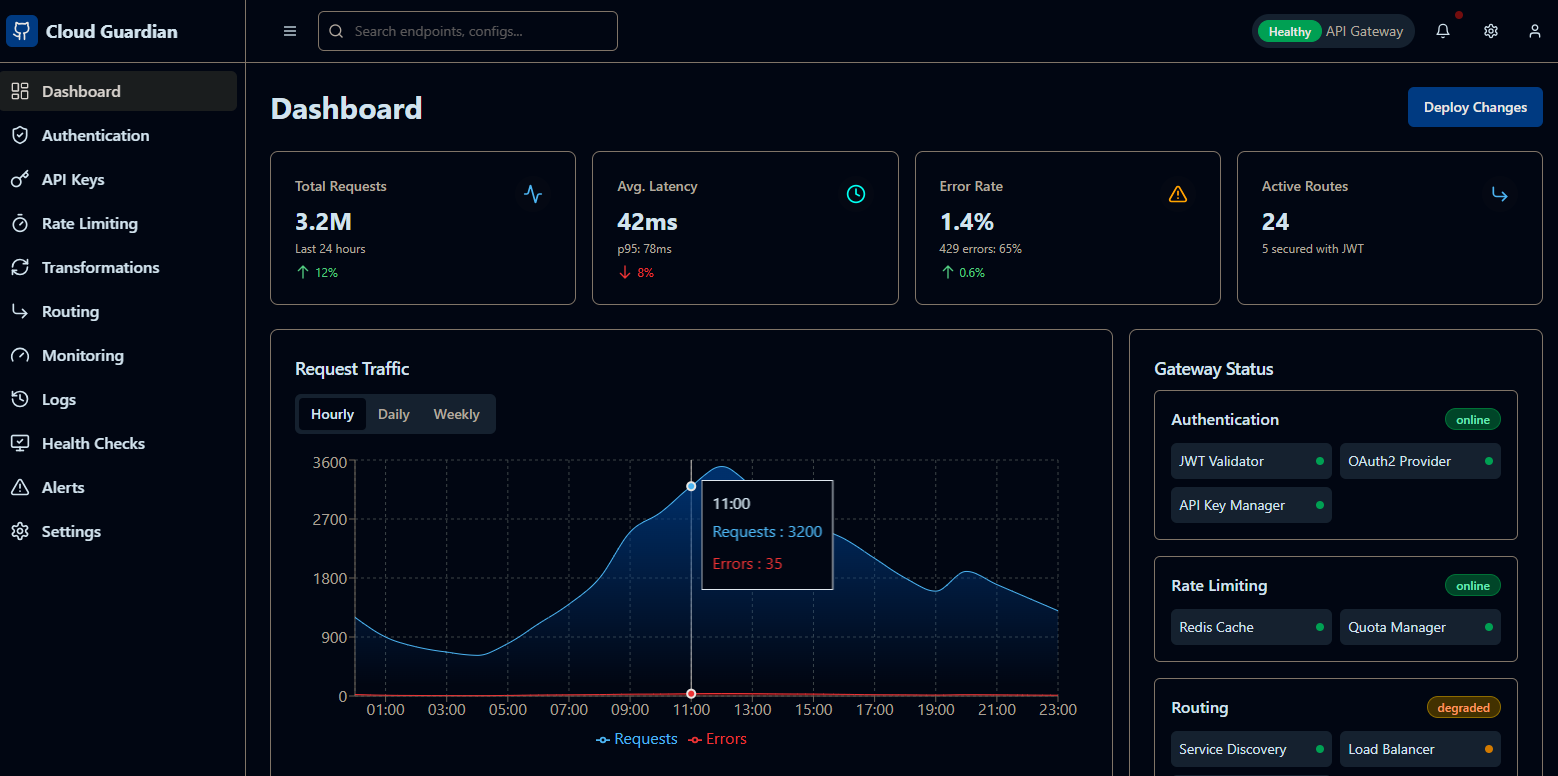Click the Alerts triangle icon in the sidebar
Screen dimensions: 1558x776
(20, 487)
